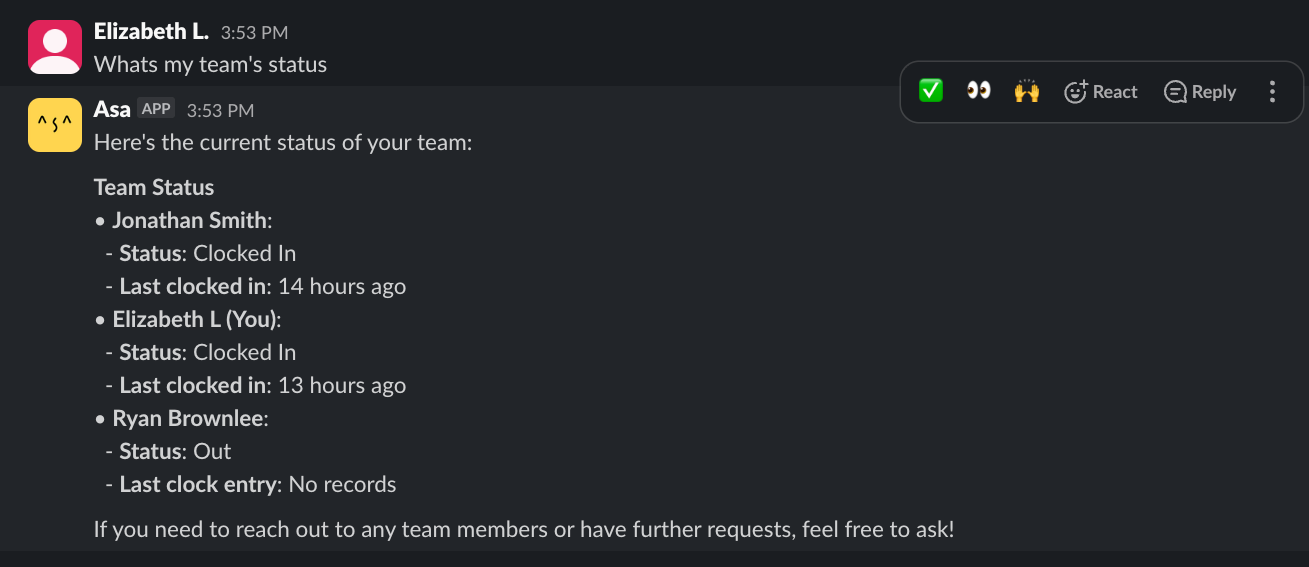Image resolution: width=1309 pixels, height=567 pixels.
Task: Click the "Elizabeth L (You)" entry
Action: (196, 320)
